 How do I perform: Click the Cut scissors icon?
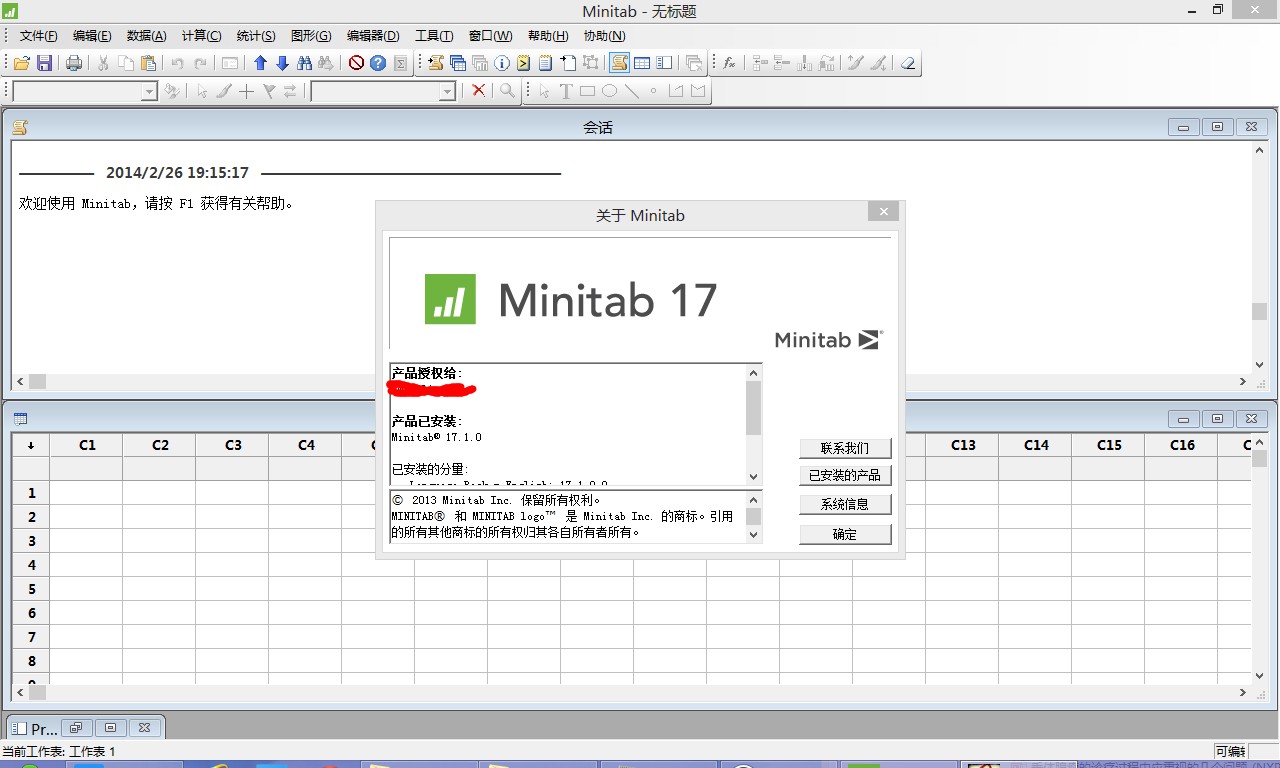(103, 63)
